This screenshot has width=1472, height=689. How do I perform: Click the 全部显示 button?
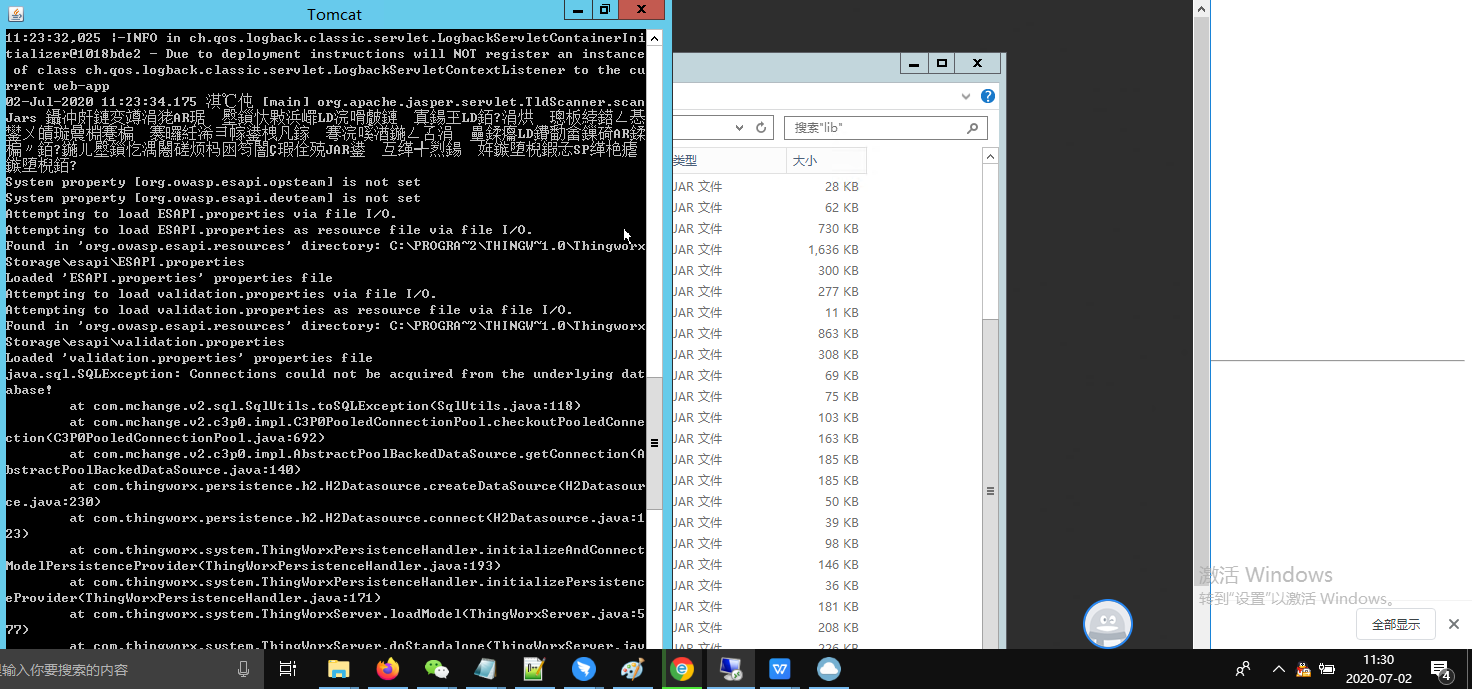[1396, 624]
